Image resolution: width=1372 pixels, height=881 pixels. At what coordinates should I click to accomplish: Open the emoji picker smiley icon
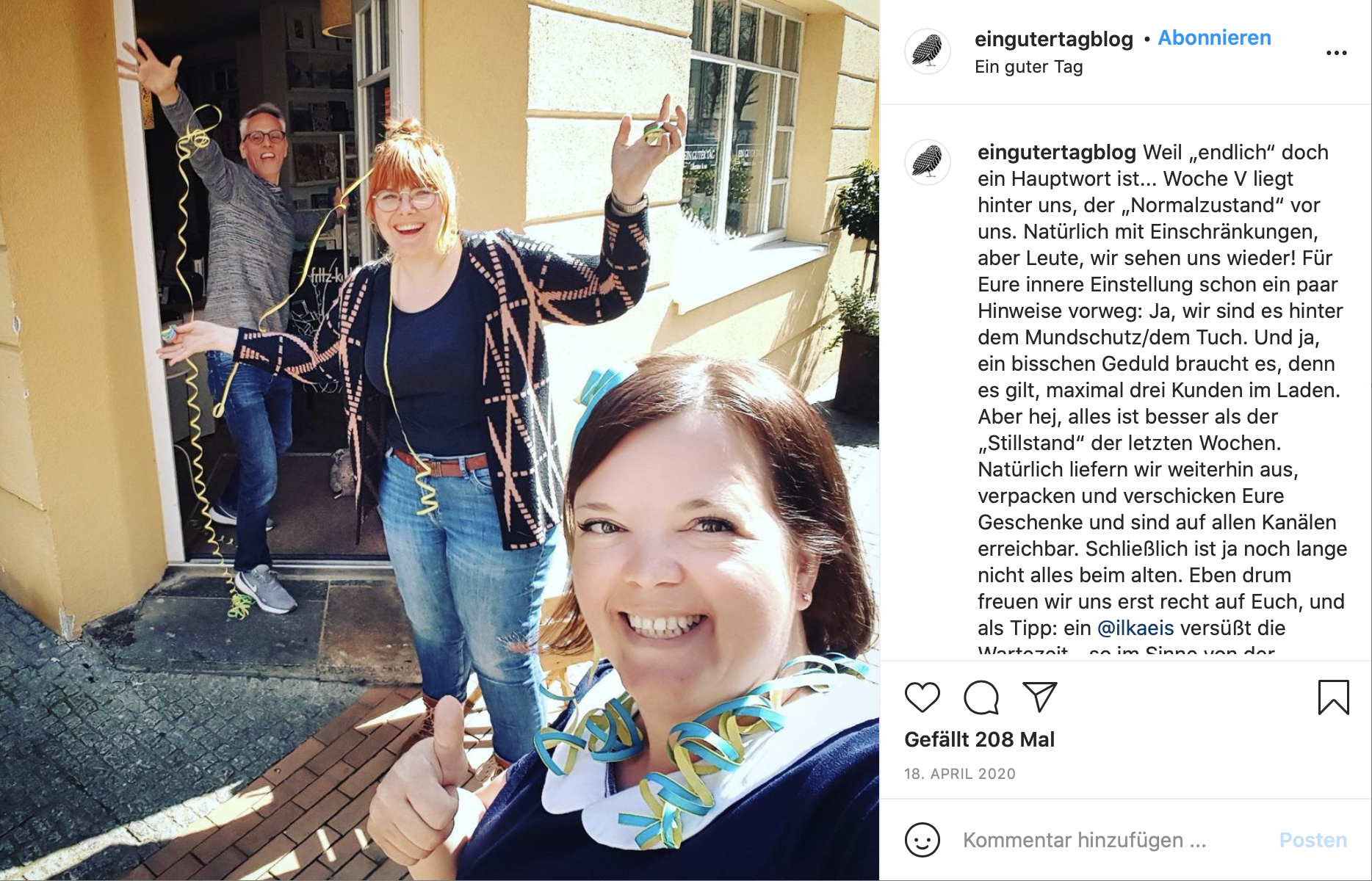[923, 840]
